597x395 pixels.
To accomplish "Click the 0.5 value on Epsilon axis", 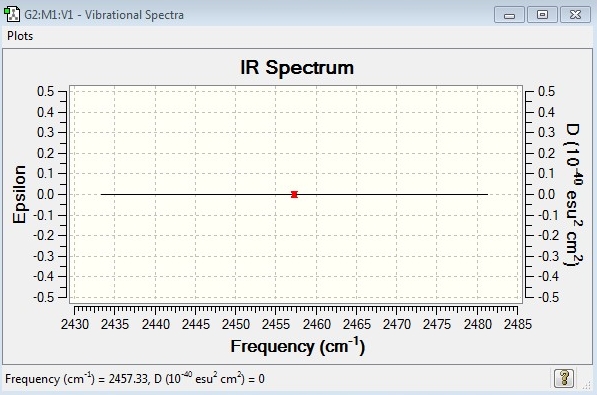I will tap(46, 92).
